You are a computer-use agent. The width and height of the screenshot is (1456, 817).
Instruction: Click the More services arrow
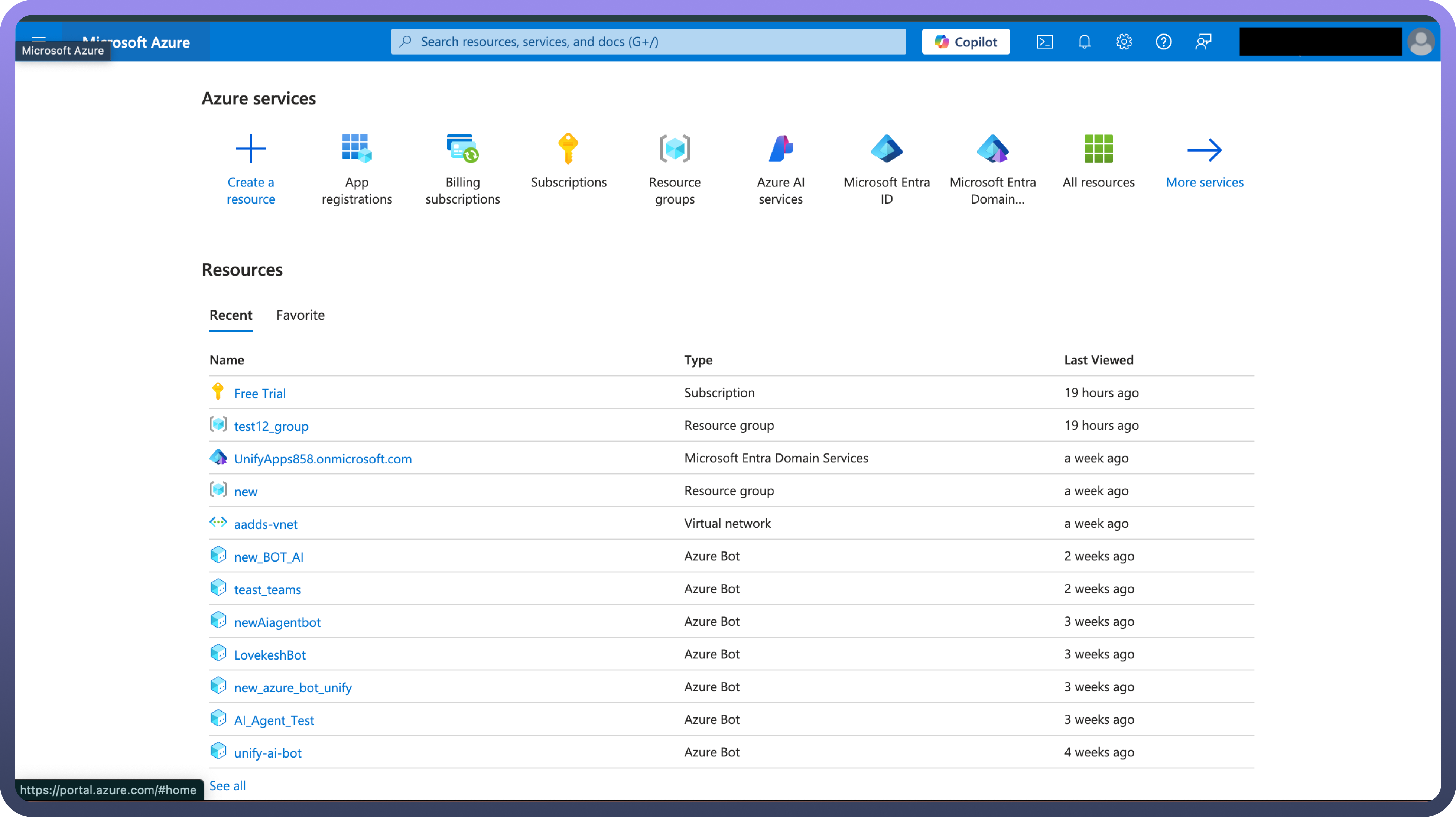coord(1205,150)
